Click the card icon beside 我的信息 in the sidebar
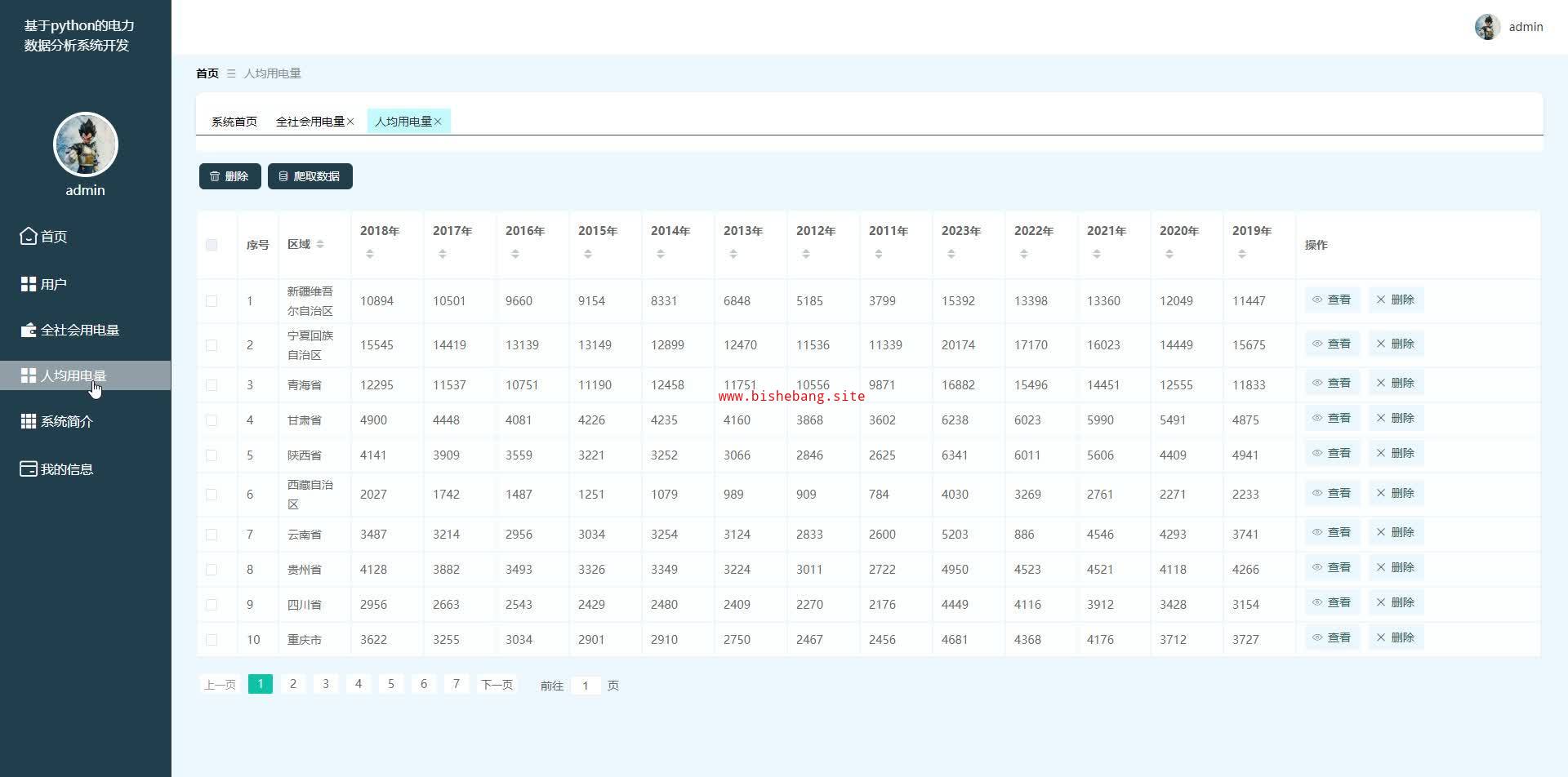 pos(29,469)
